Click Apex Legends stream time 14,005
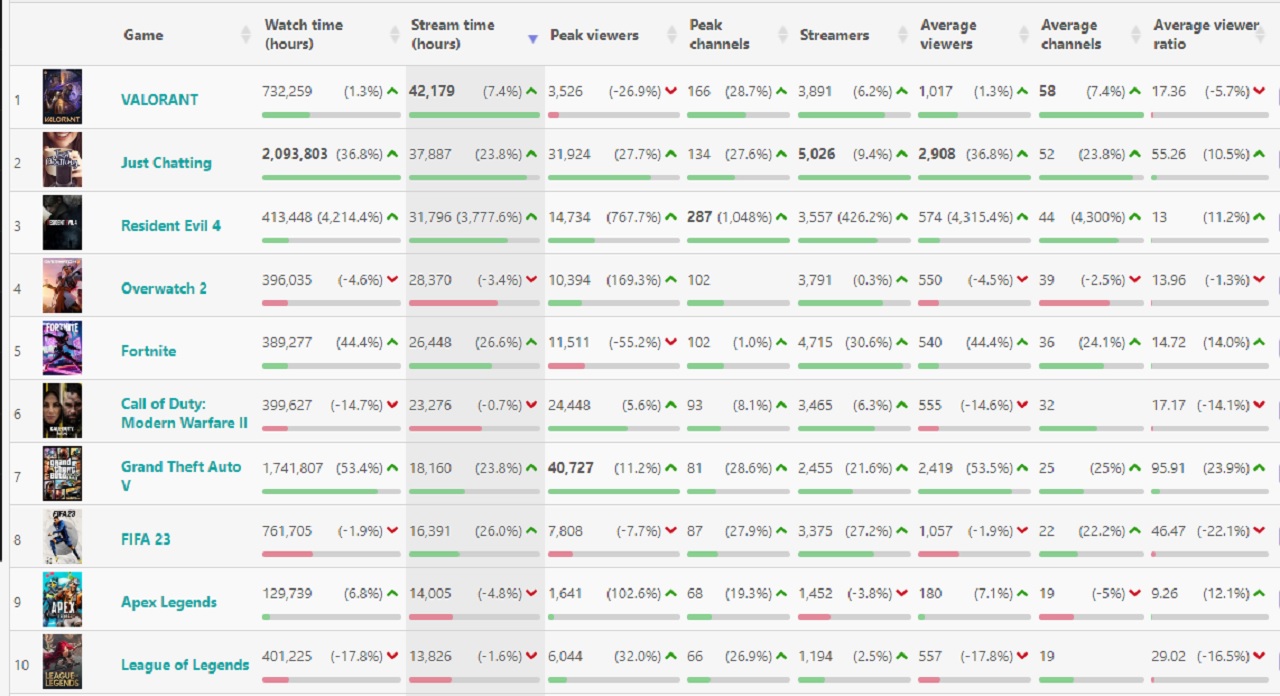 click(431, 594)
